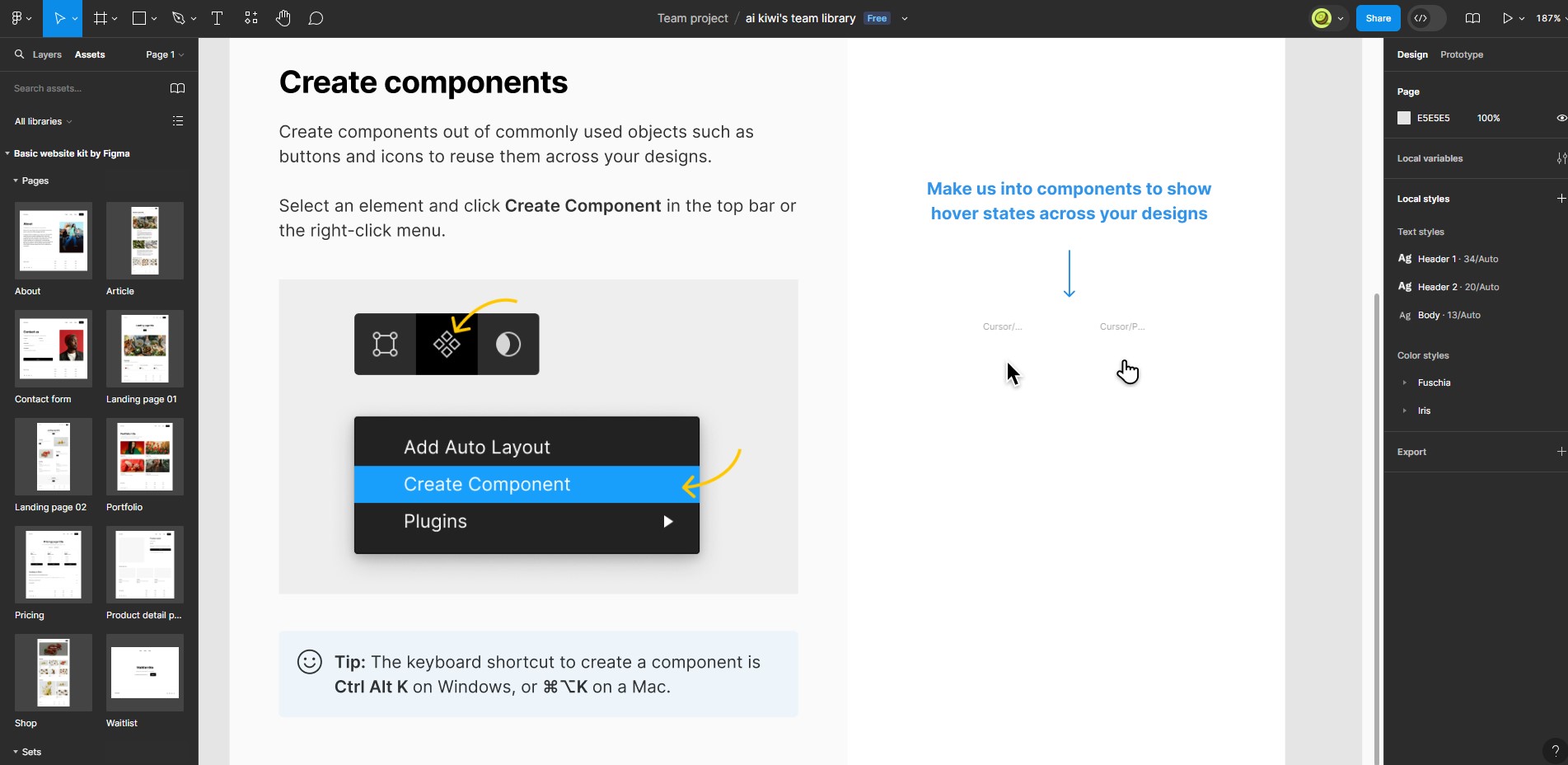Screen dimensions: 1568x765
Task: Select the Hand tool
Action: (283, 18)
